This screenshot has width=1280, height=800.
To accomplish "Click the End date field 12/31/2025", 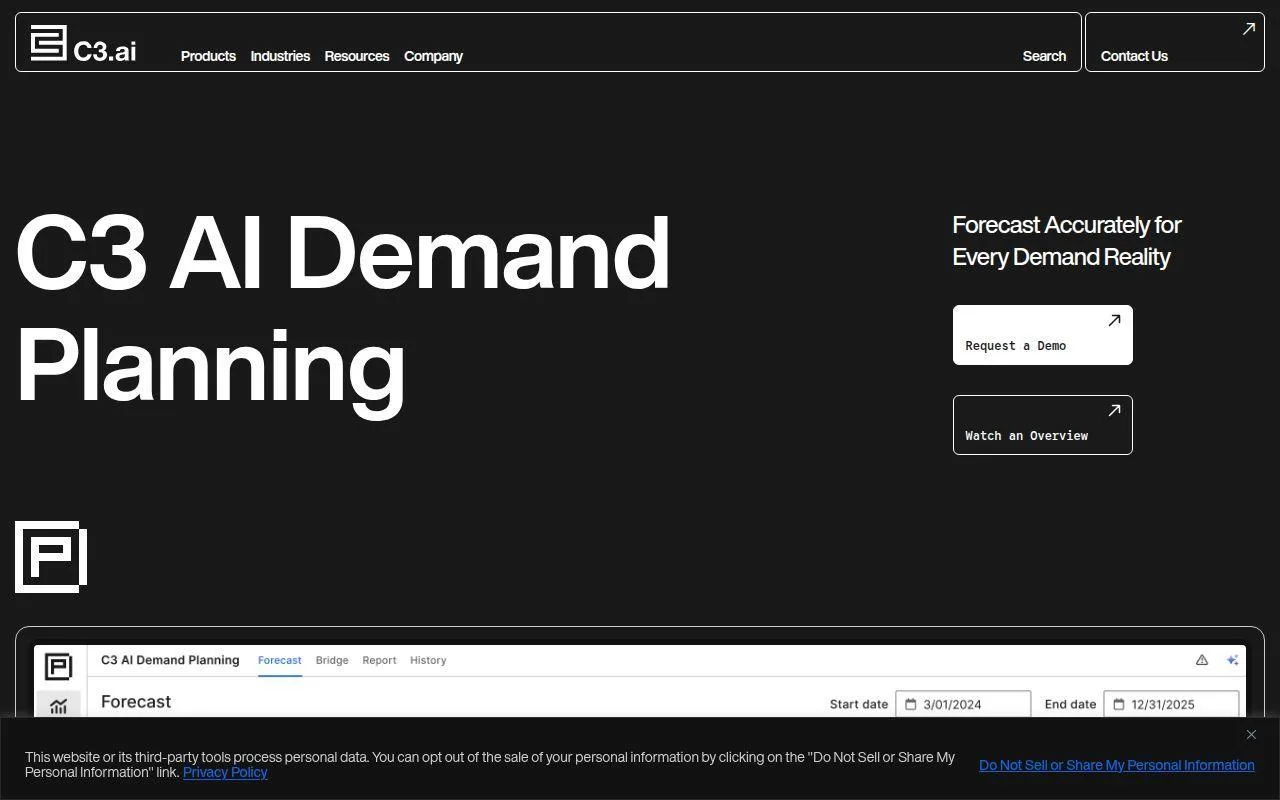I will click(x=1171, y=704).
